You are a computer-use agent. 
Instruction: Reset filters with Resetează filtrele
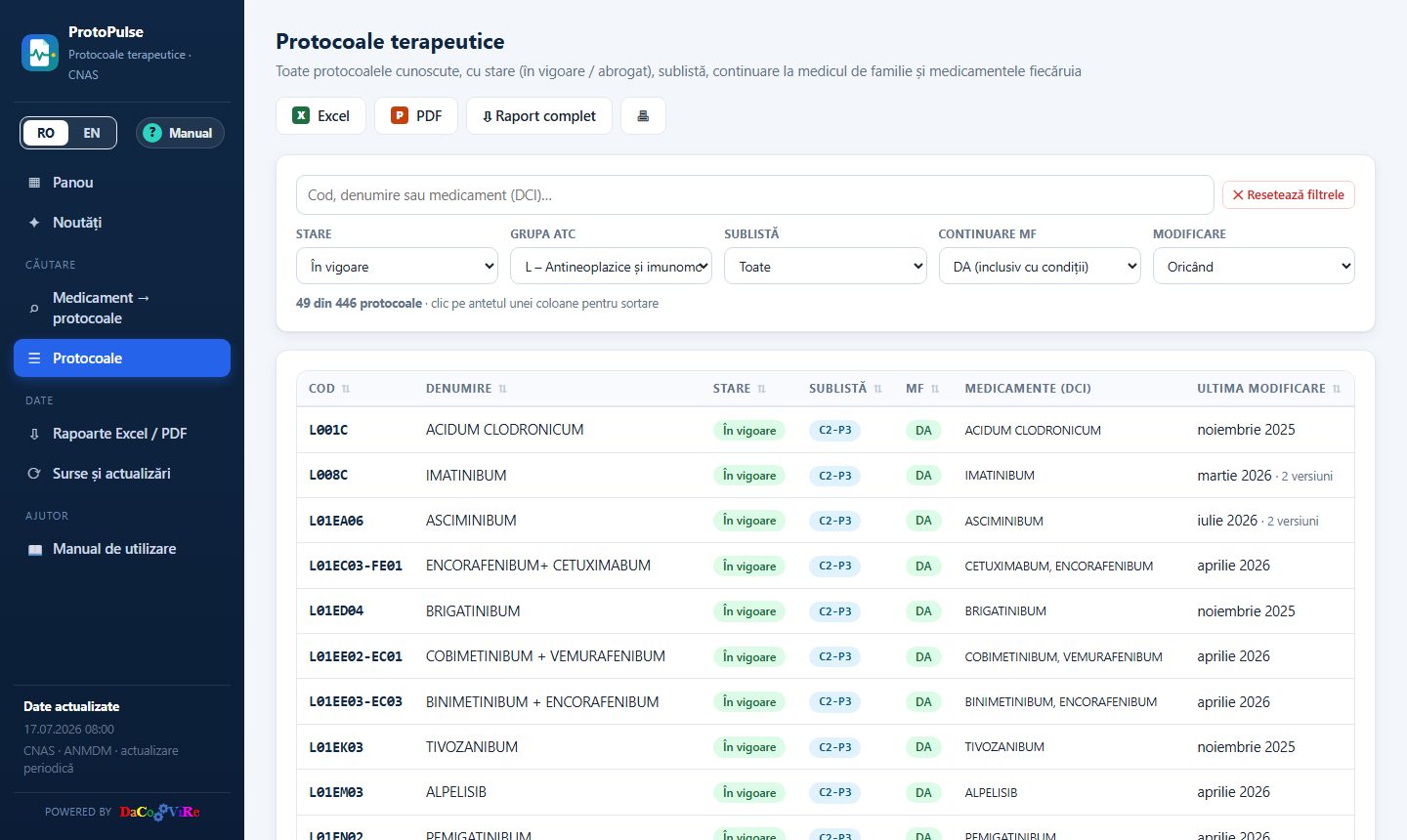point(1289,195)
